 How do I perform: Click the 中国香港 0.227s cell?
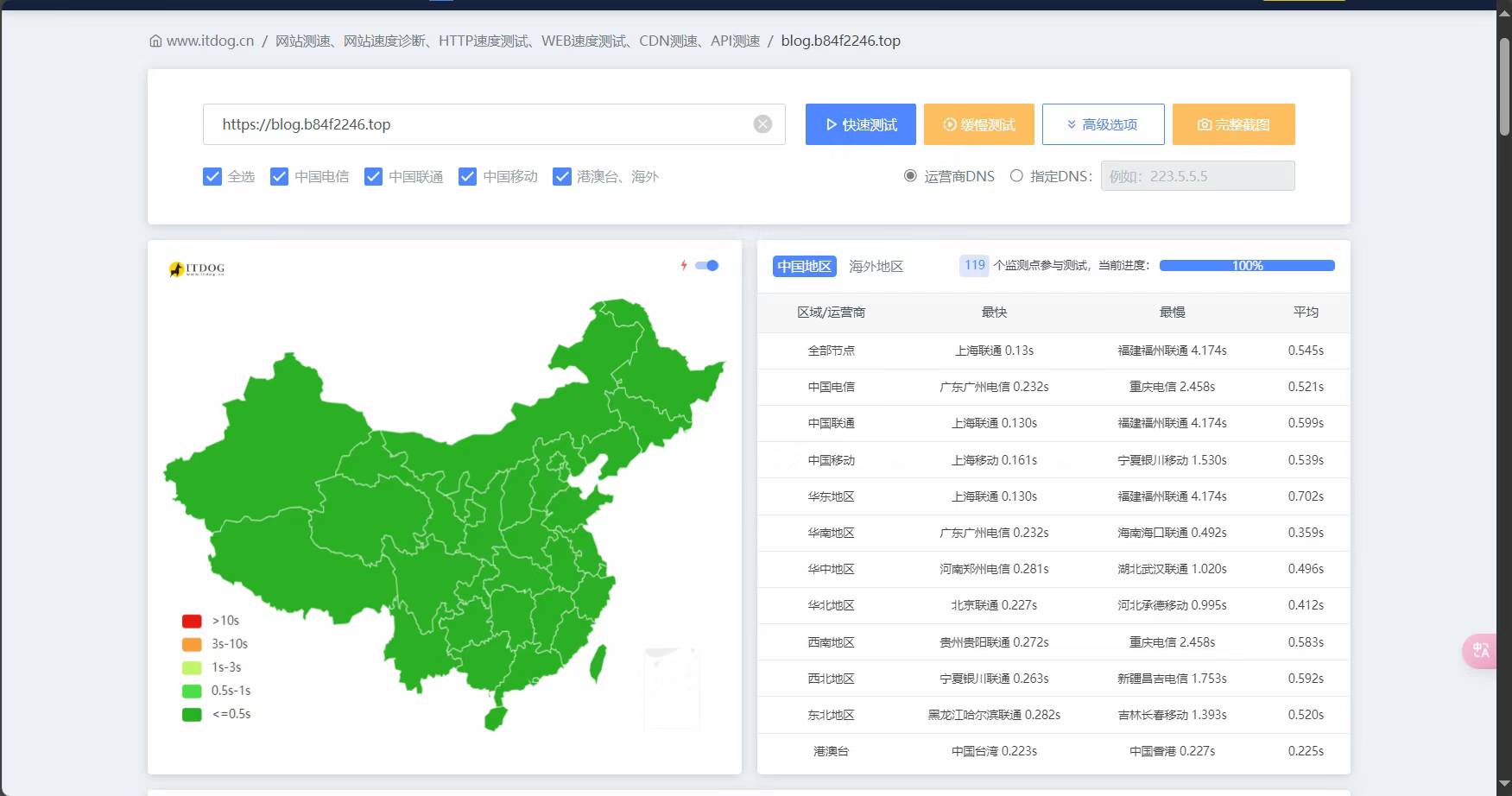[x=1172, y=751]
